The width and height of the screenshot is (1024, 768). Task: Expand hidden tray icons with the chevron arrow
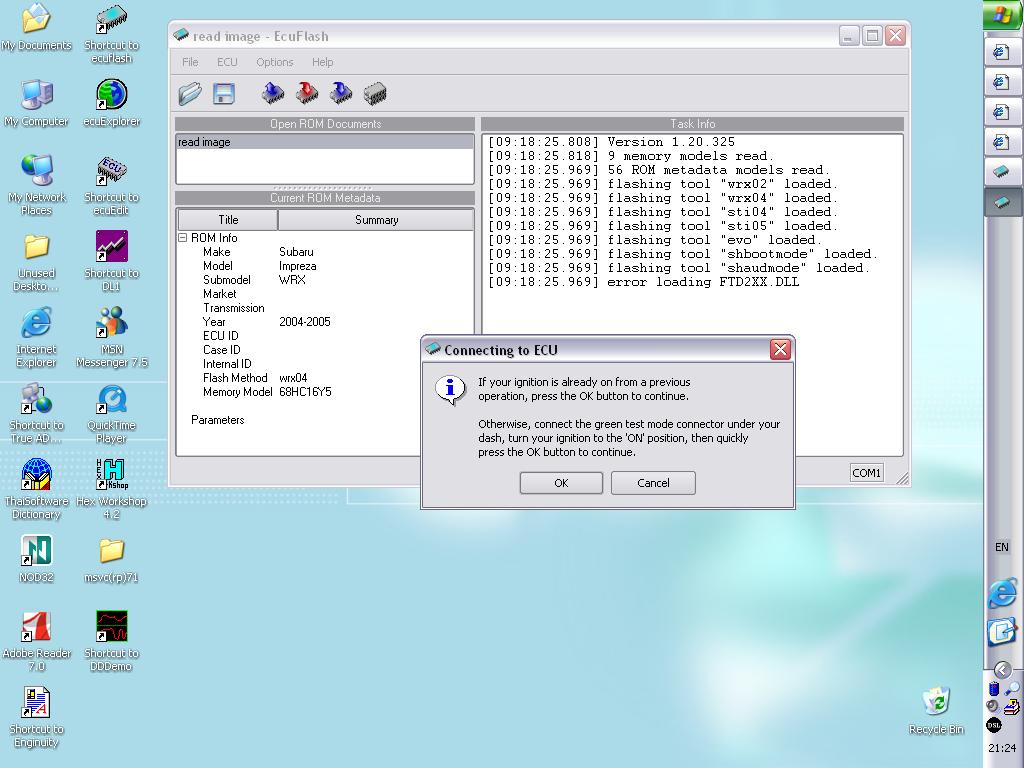[1002, 669]
